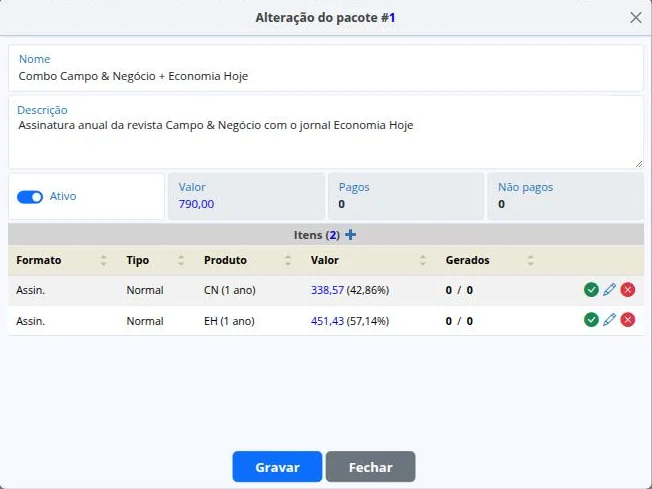The width and height of the screenshot is (652, 489).
Task: Click the Valor 790,00 field
Action: [x=246, y=196]
